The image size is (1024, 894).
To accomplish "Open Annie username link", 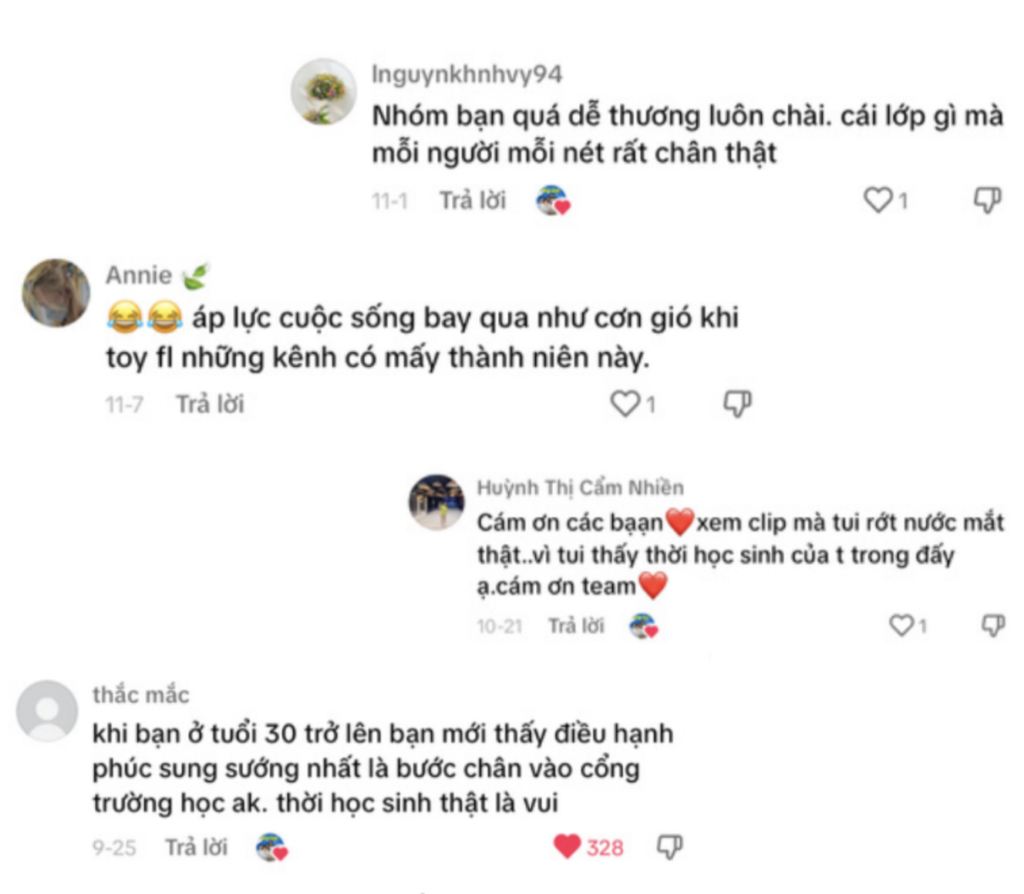I will [138, 276].
